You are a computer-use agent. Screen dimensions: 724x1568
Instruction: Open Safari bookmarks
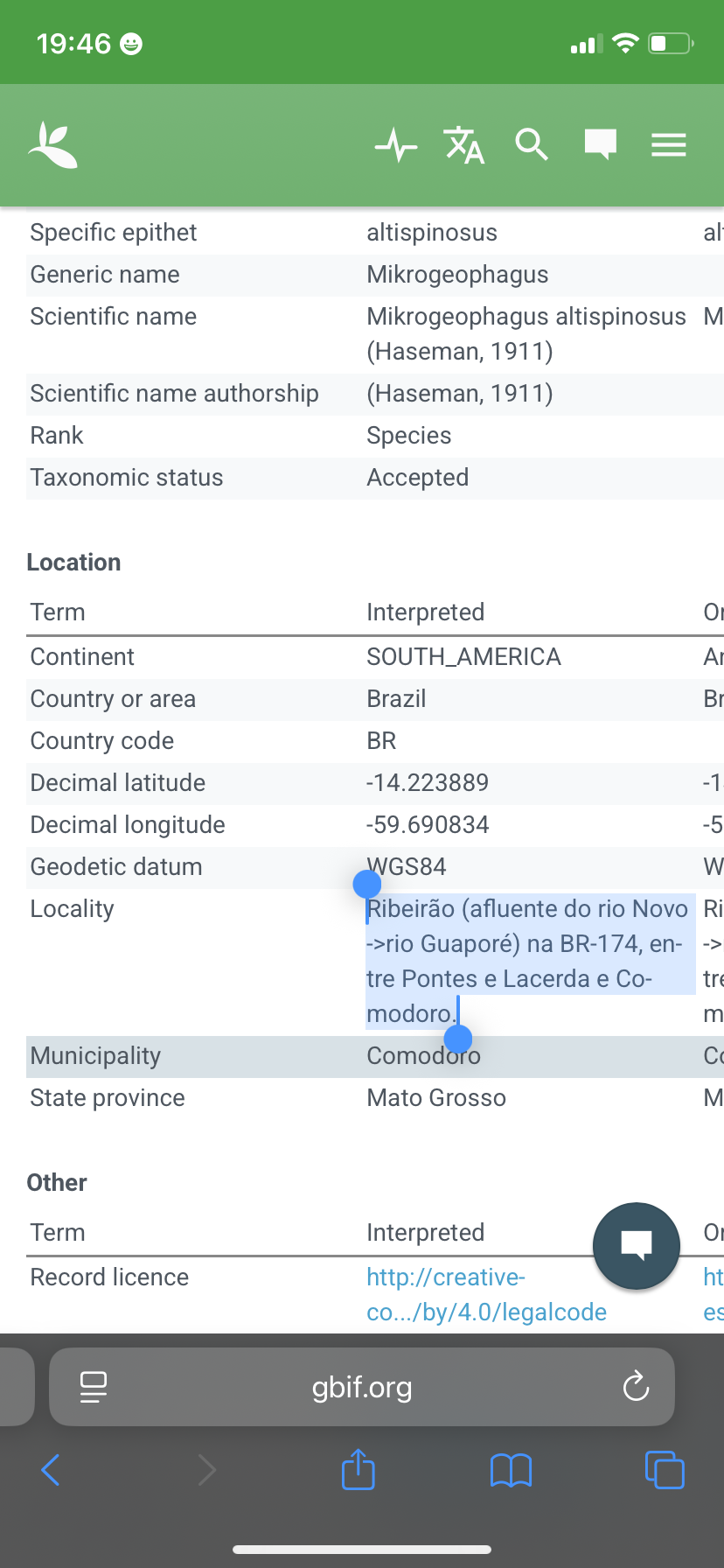point(511,1470)
